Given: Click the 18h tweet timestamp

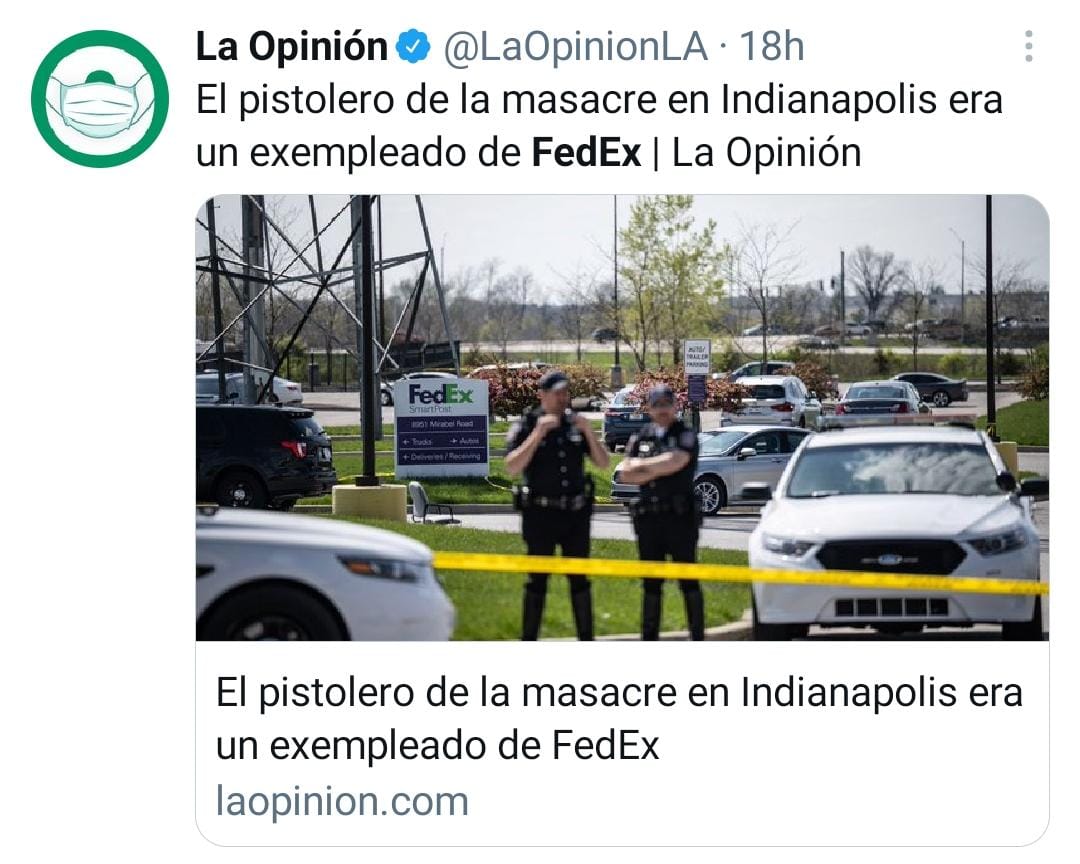Looking at the screenshot, I should (x=771, y=47).
